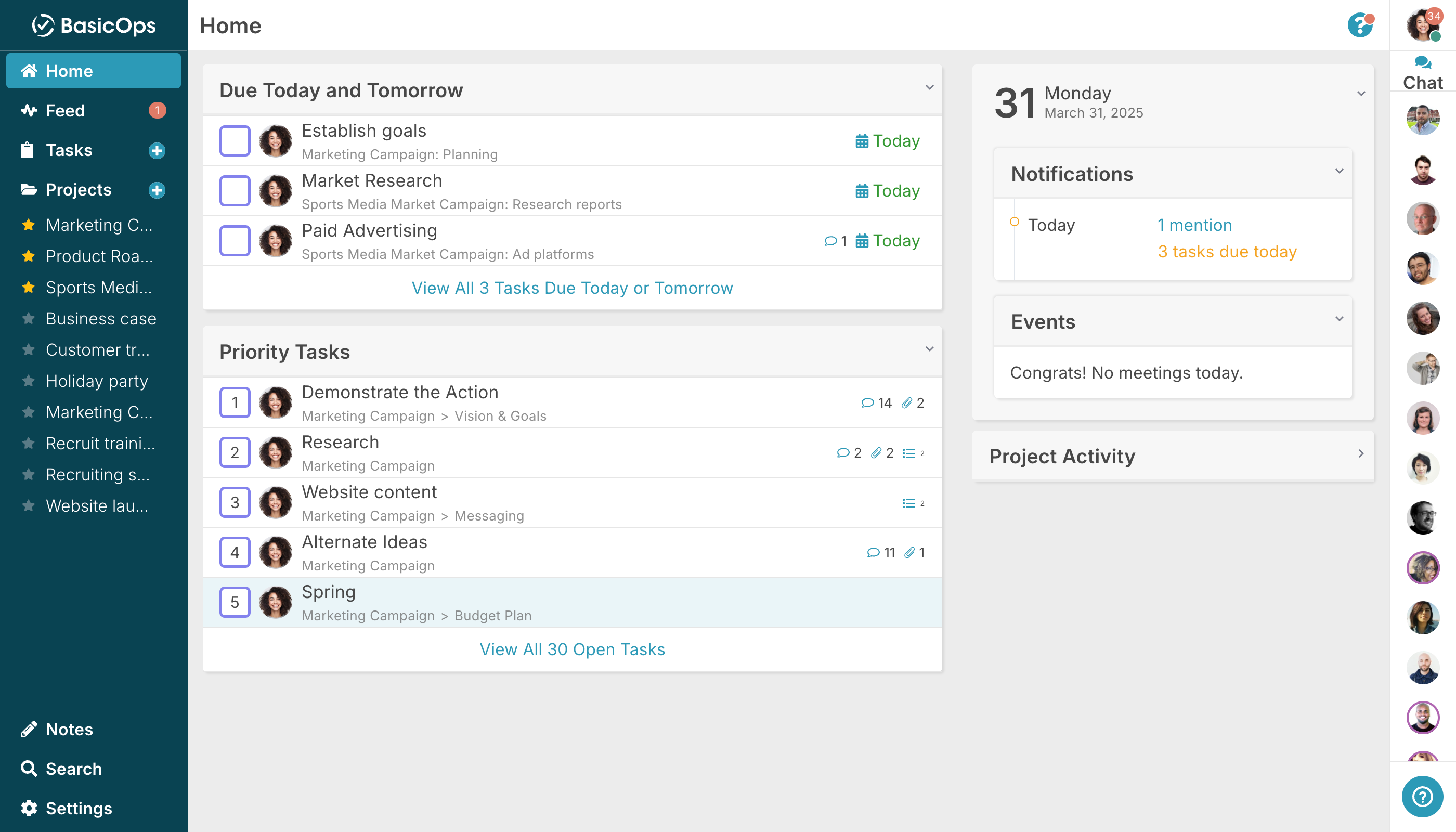
Task: Open the 1 mention notification link
Action: (1195, 225)
